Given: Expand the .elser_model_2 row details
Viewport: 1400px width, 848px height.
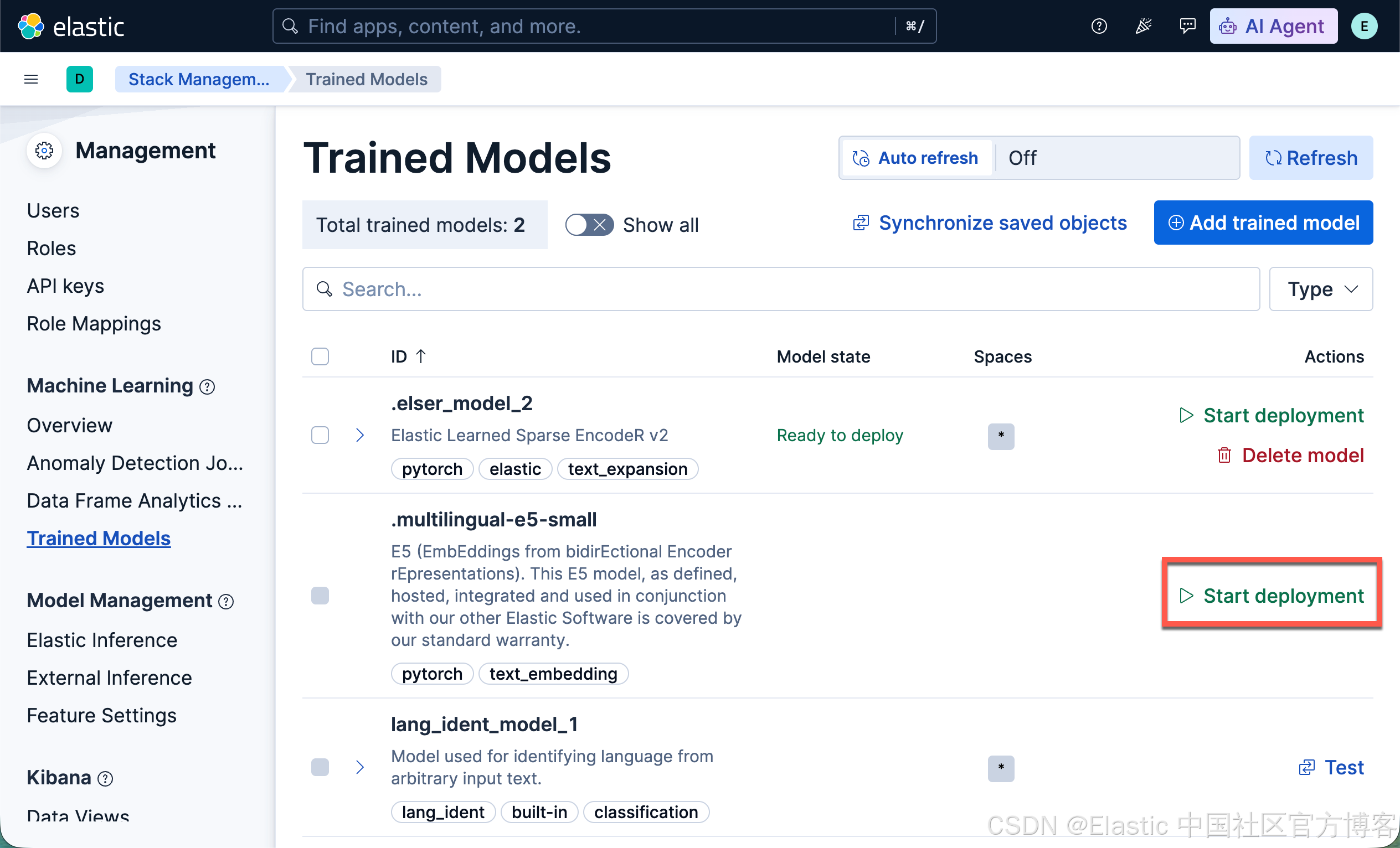Looking at the screenshot, I should pyautogui.click(x=359, y=435).
